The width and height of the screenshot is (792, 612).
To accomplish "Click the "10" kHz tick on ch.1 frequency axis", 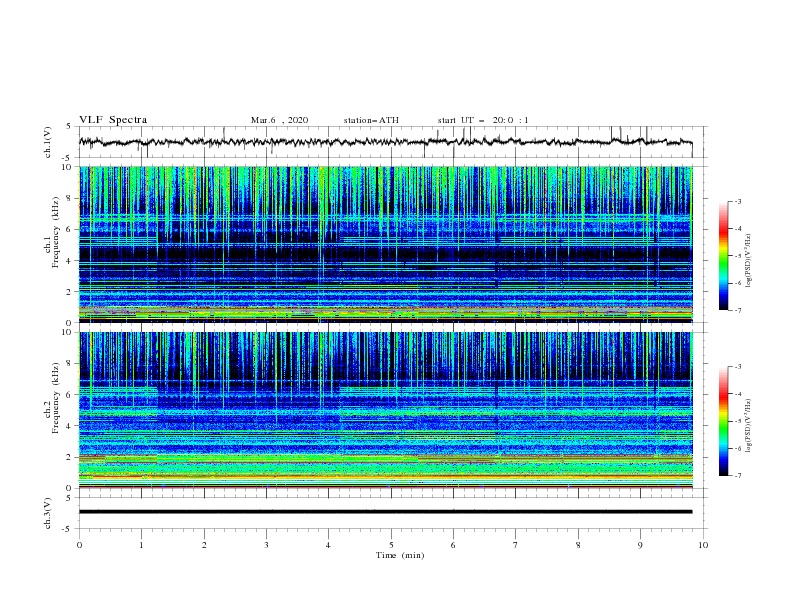I will (67, 167).
